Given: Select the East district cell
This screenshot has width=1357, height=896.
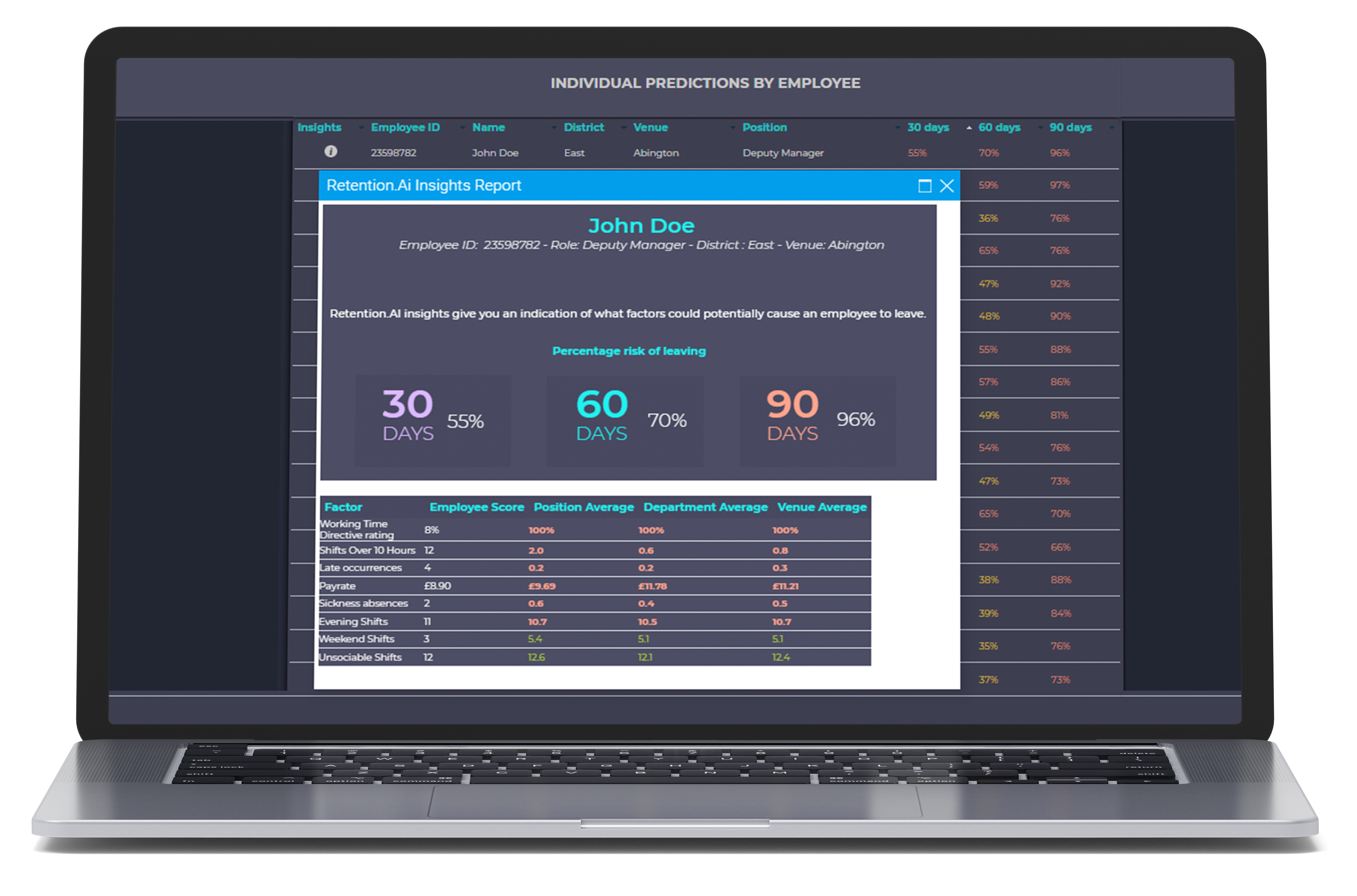Looking at the screenshot, I should click(574, 153).
